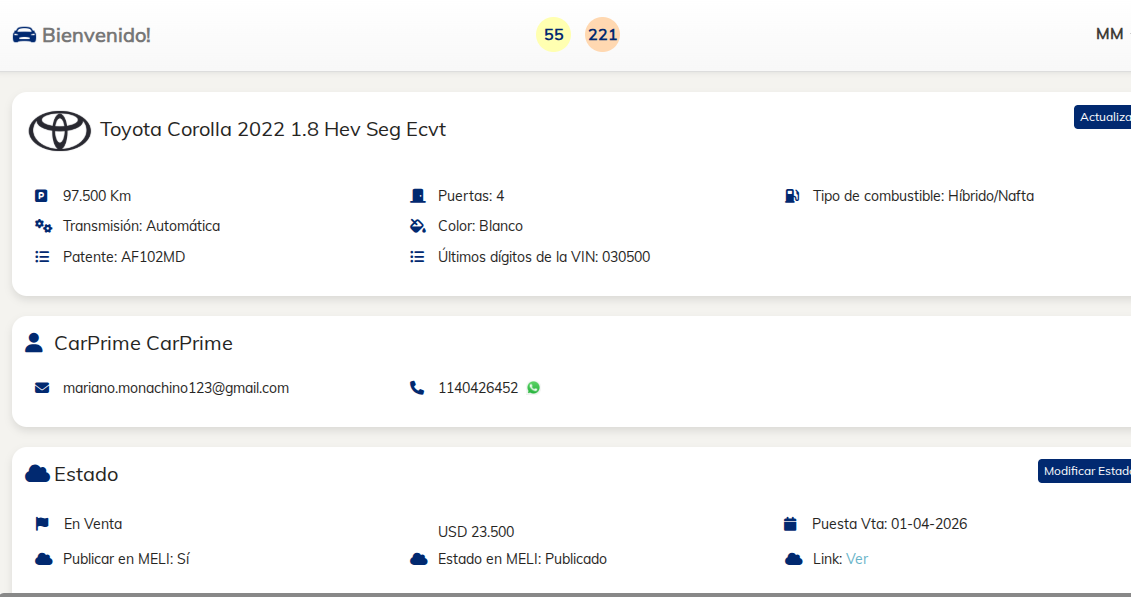Click the door icon next to Puertas
This screenshot has width=1131, height=597.
coord(417,196)
